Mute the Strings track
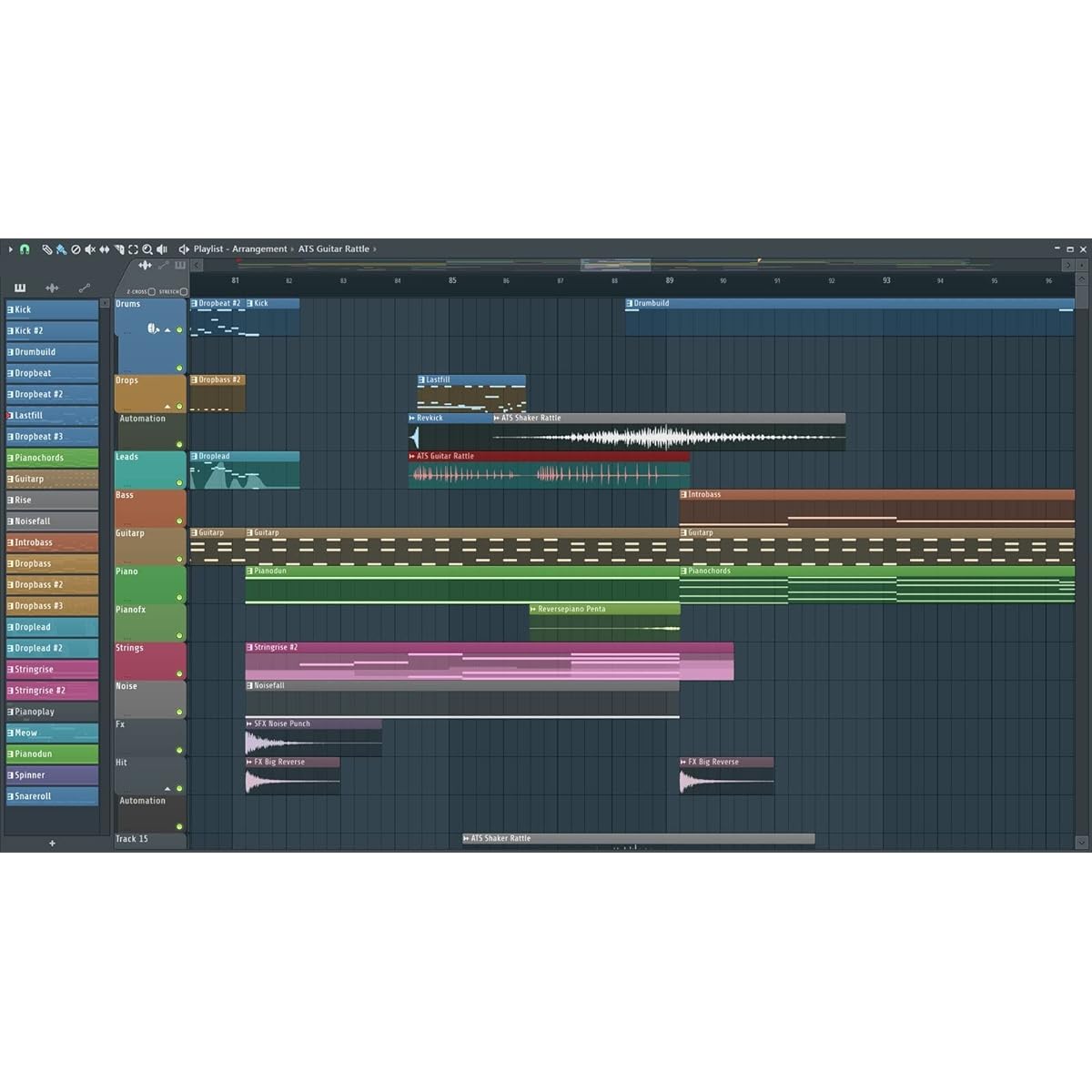This screenshot has width=1092, height=1092. click(179, 674)
